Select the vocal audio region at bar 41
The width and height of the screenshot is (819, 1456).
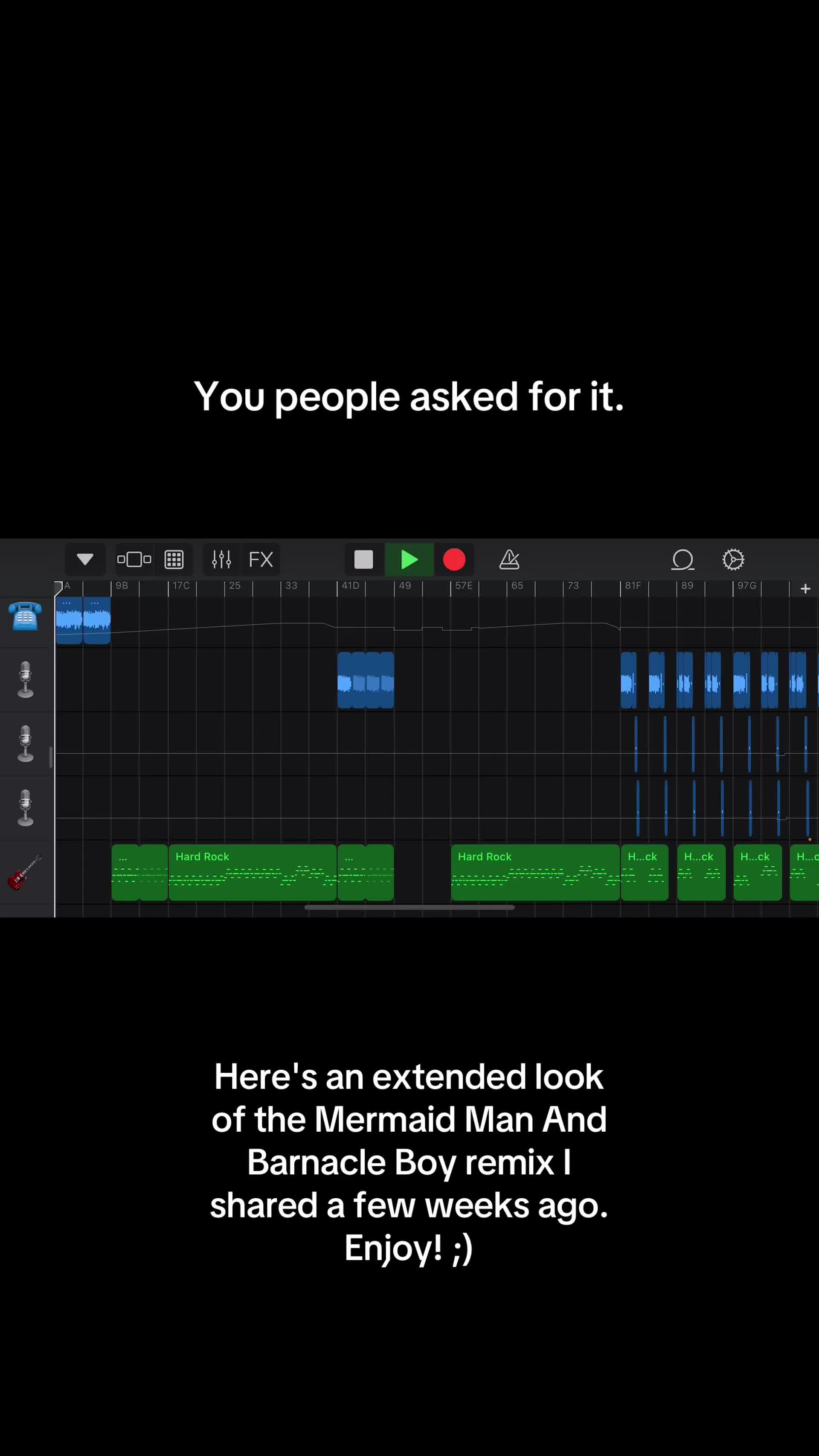point(366,680)
